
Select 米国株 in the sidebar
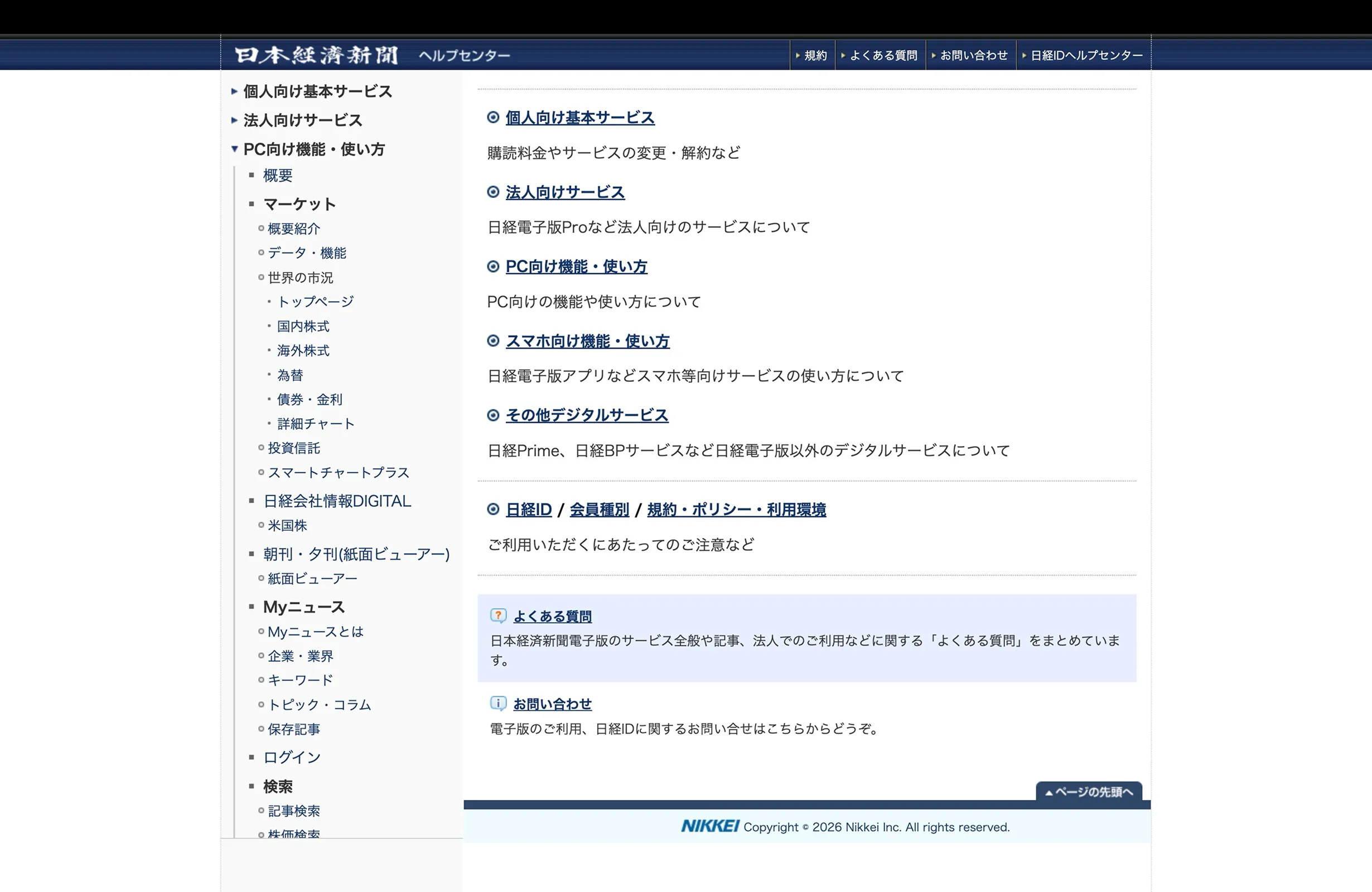[287, 526]
